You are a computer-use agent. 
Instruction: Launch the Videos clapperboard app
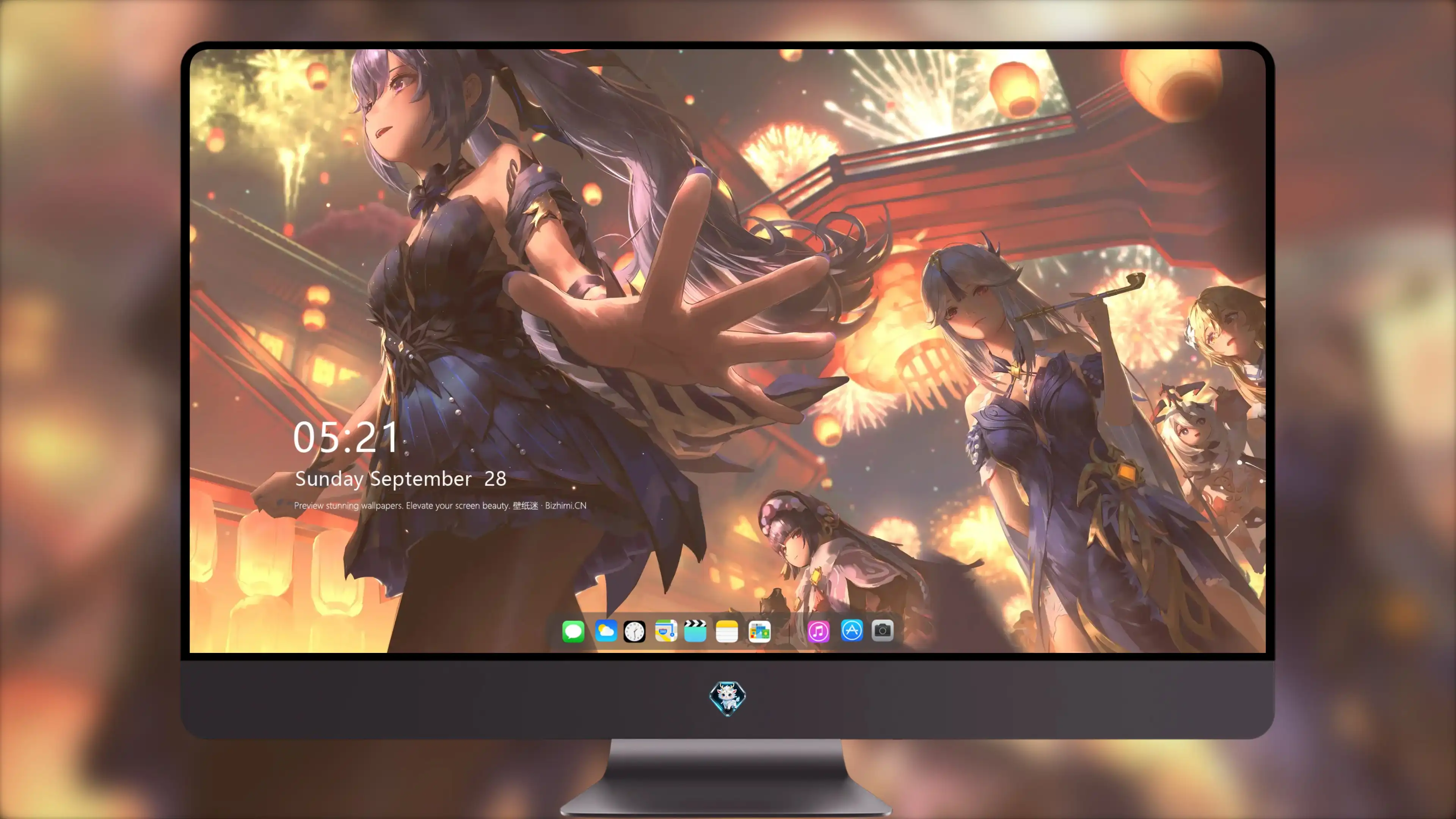695,631
